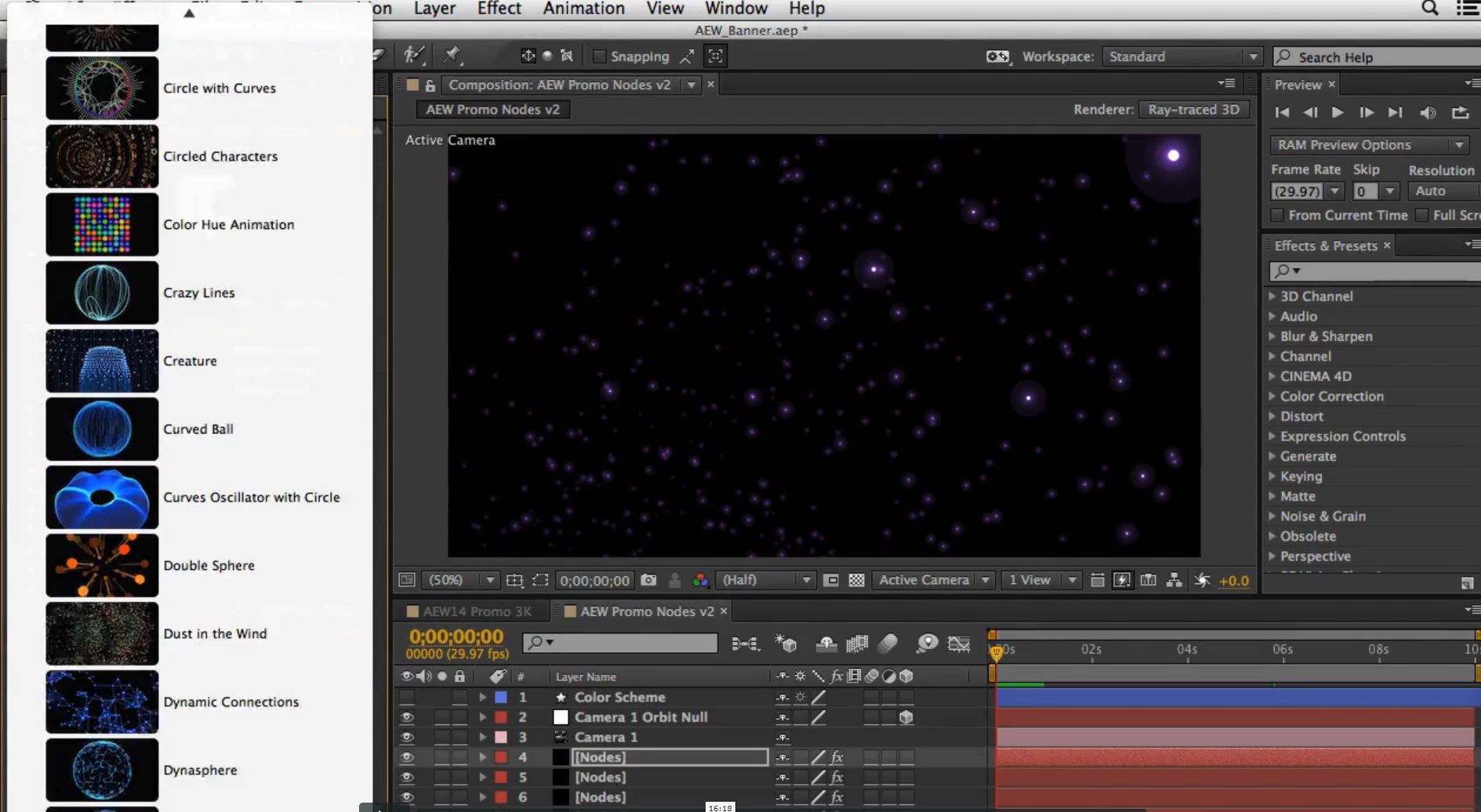Play the RAM preview
The height and width of the screenshot is (812, 1481).
1338,113
